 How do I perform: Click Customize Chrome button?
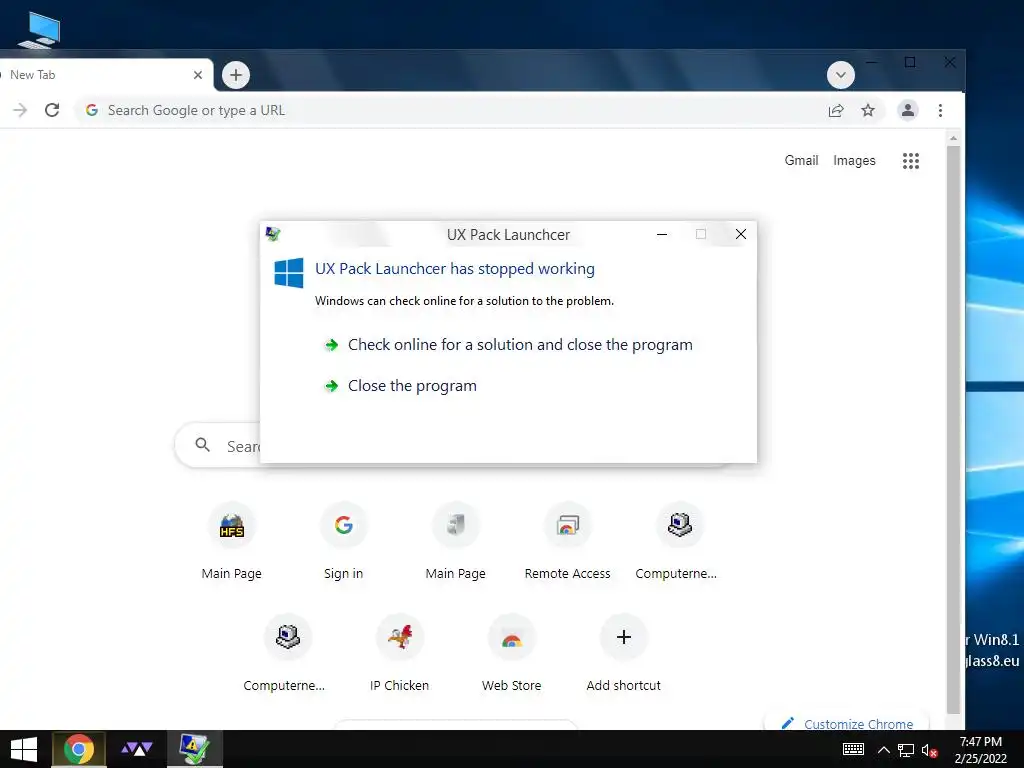848,723
